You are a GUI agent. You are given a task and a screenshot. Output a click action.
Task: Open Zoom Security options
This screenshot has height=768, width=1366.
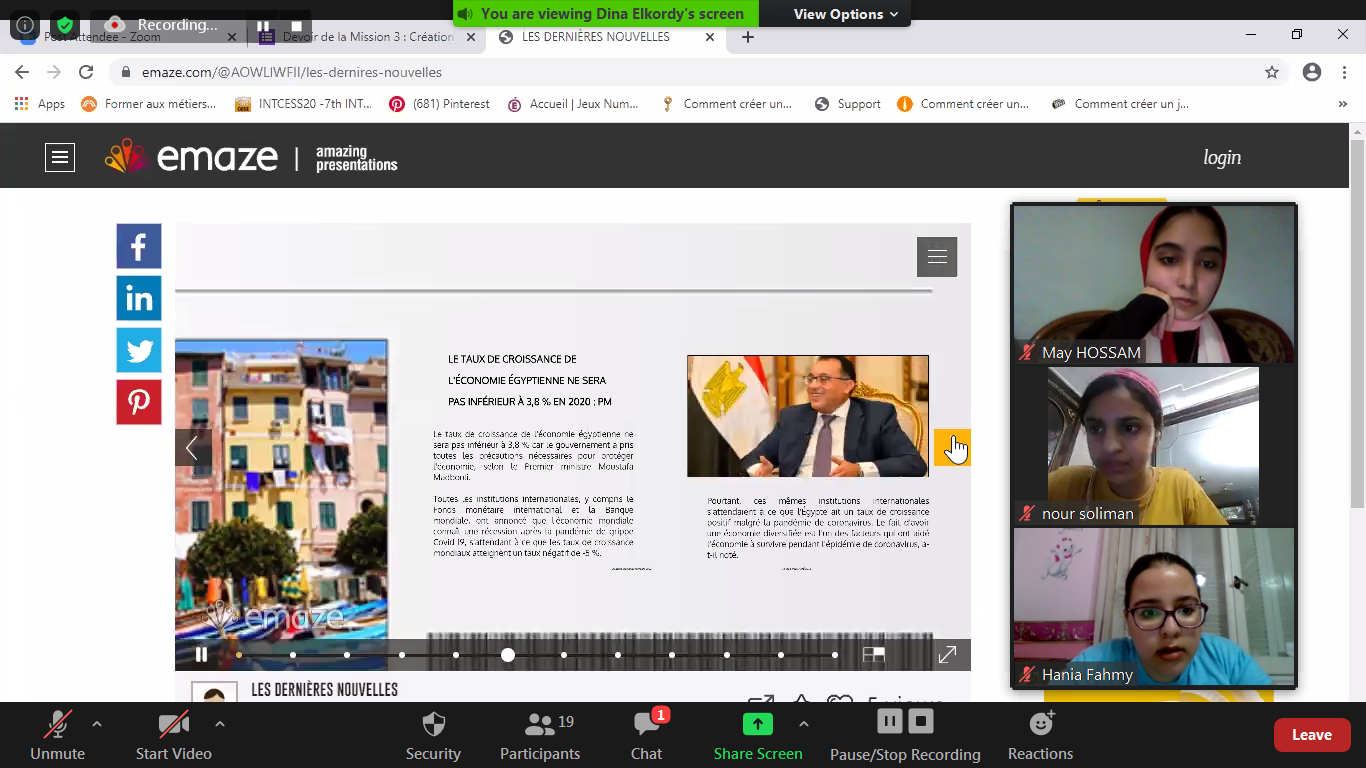[433, 735]
